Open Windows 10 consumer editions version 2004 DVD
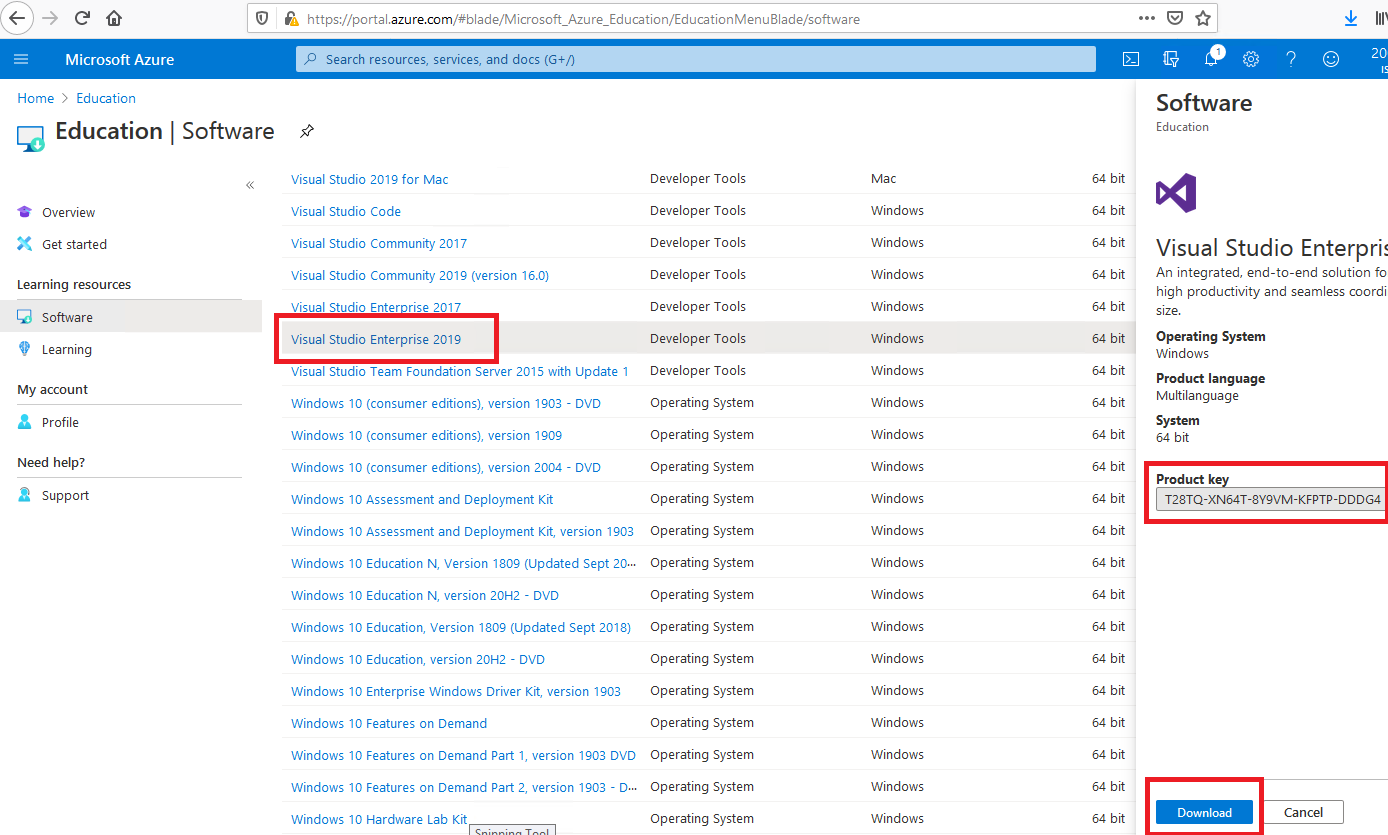 point(446,467)
